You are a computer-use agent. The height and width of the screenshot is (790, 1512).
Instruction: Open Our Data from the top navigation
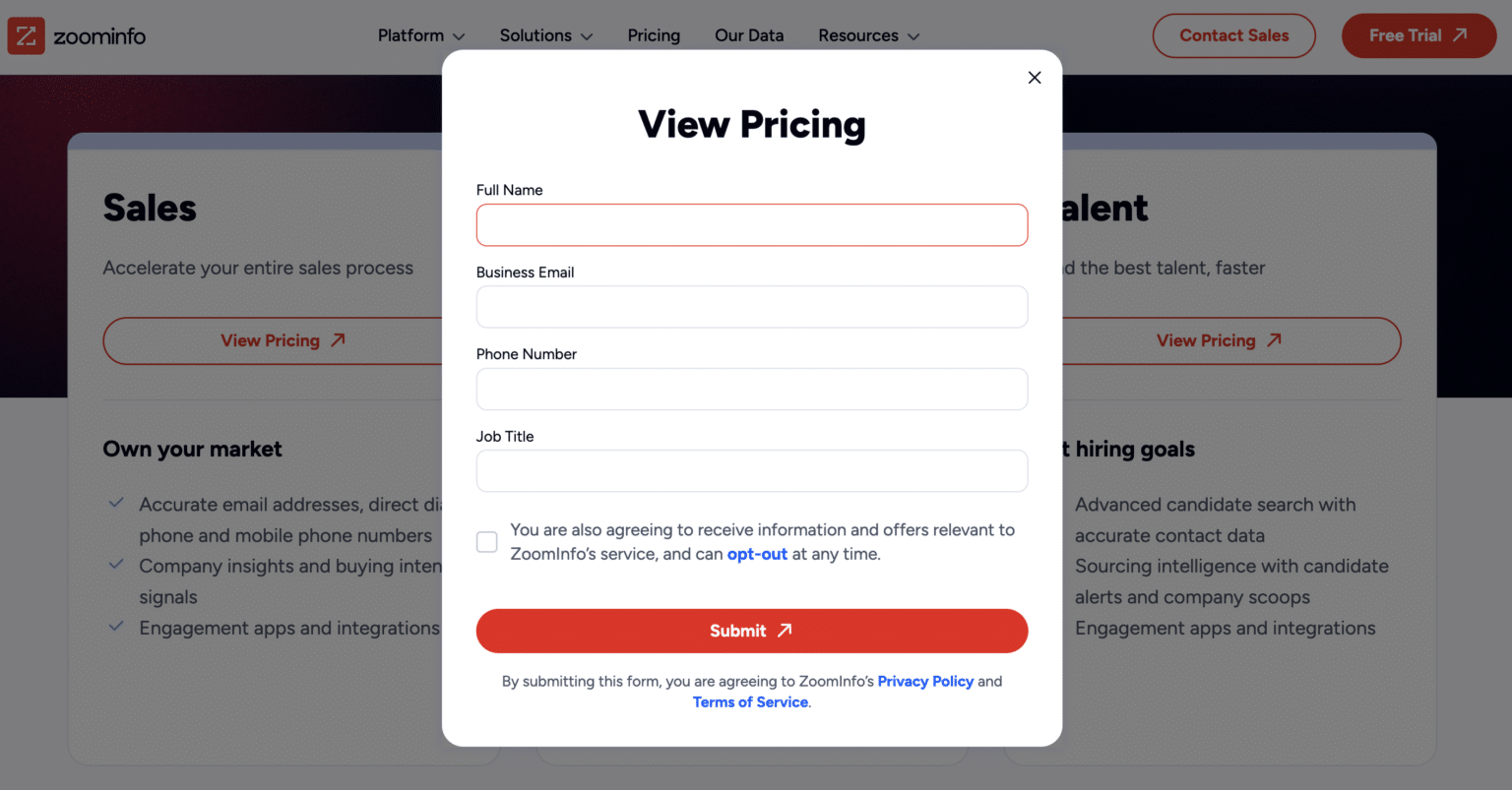pos(748,35)
